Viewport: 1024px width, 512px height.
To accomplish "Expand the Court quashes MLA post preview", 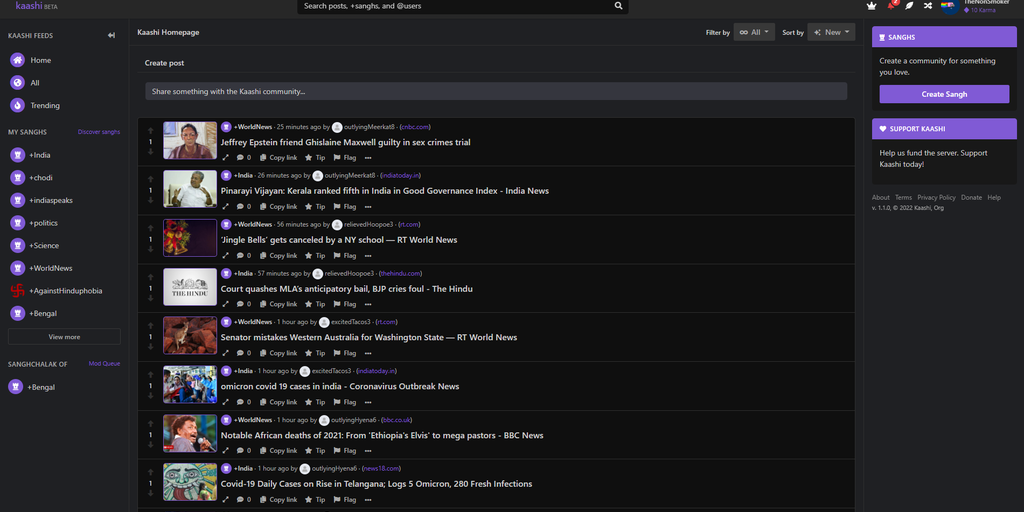I will click(225, 304).
